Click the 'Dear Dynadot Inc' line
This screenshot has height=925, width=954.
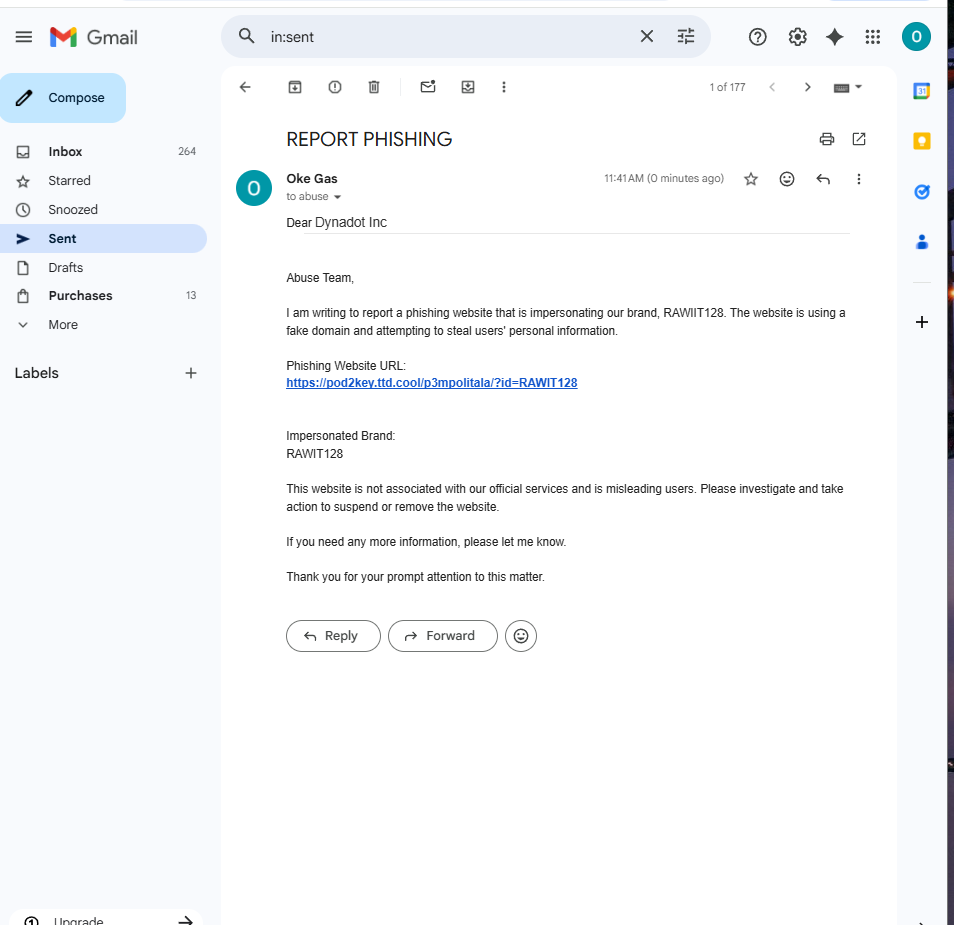[x=336, y=223]
